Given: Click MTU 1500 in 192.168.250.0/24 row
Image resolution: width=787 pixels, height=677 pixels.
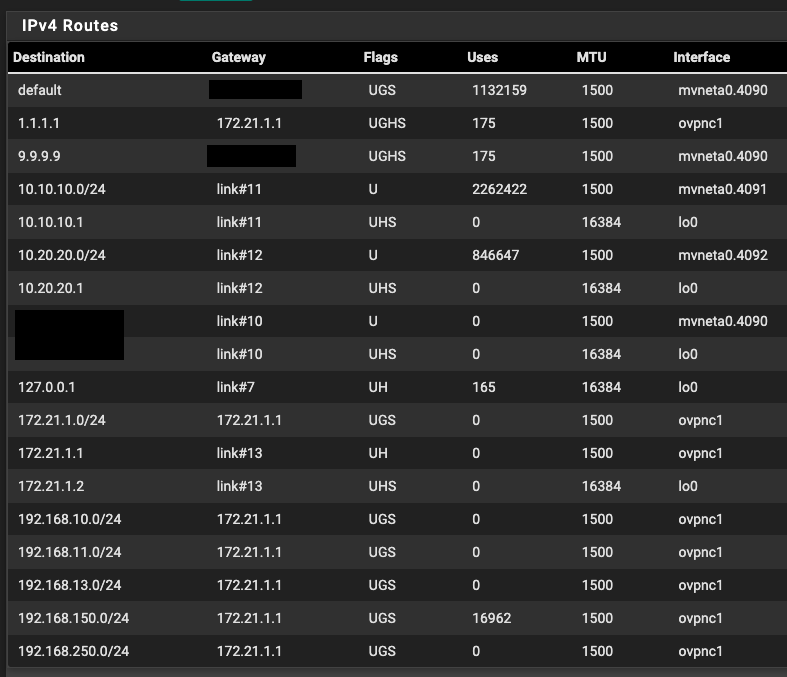Looking at the screenshot, I should pos(597,651).
